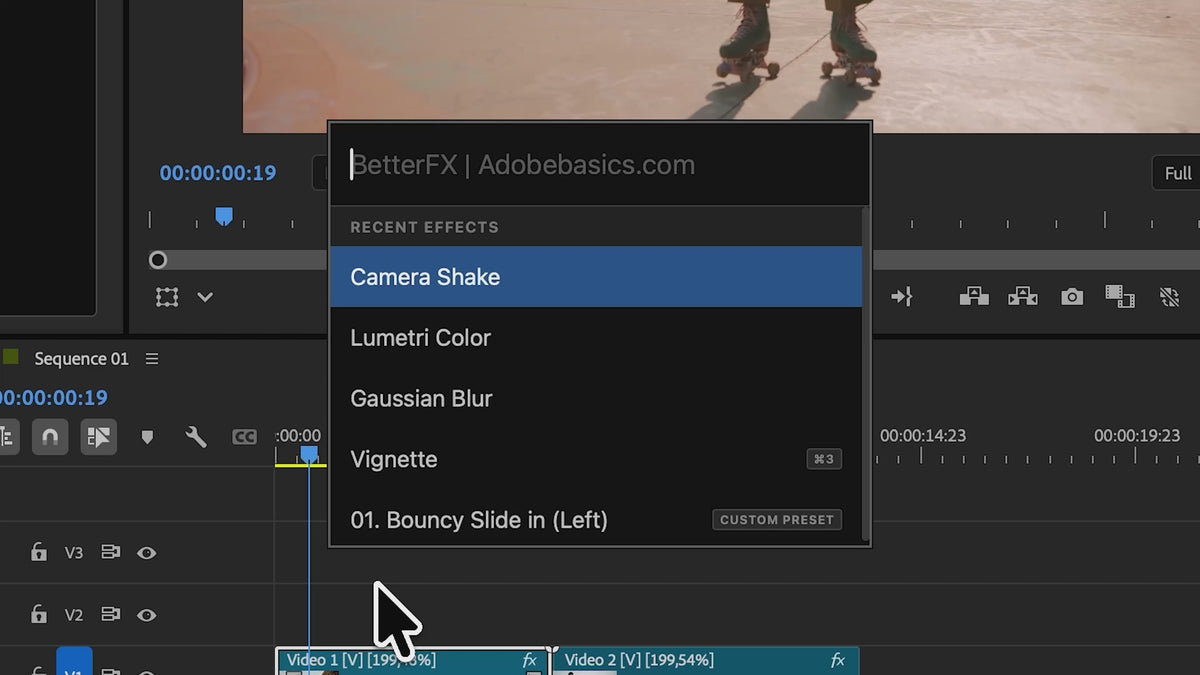Click the 00:00:19:23 ruler label
1200x675 pixels.
(x=1137, y=436)
